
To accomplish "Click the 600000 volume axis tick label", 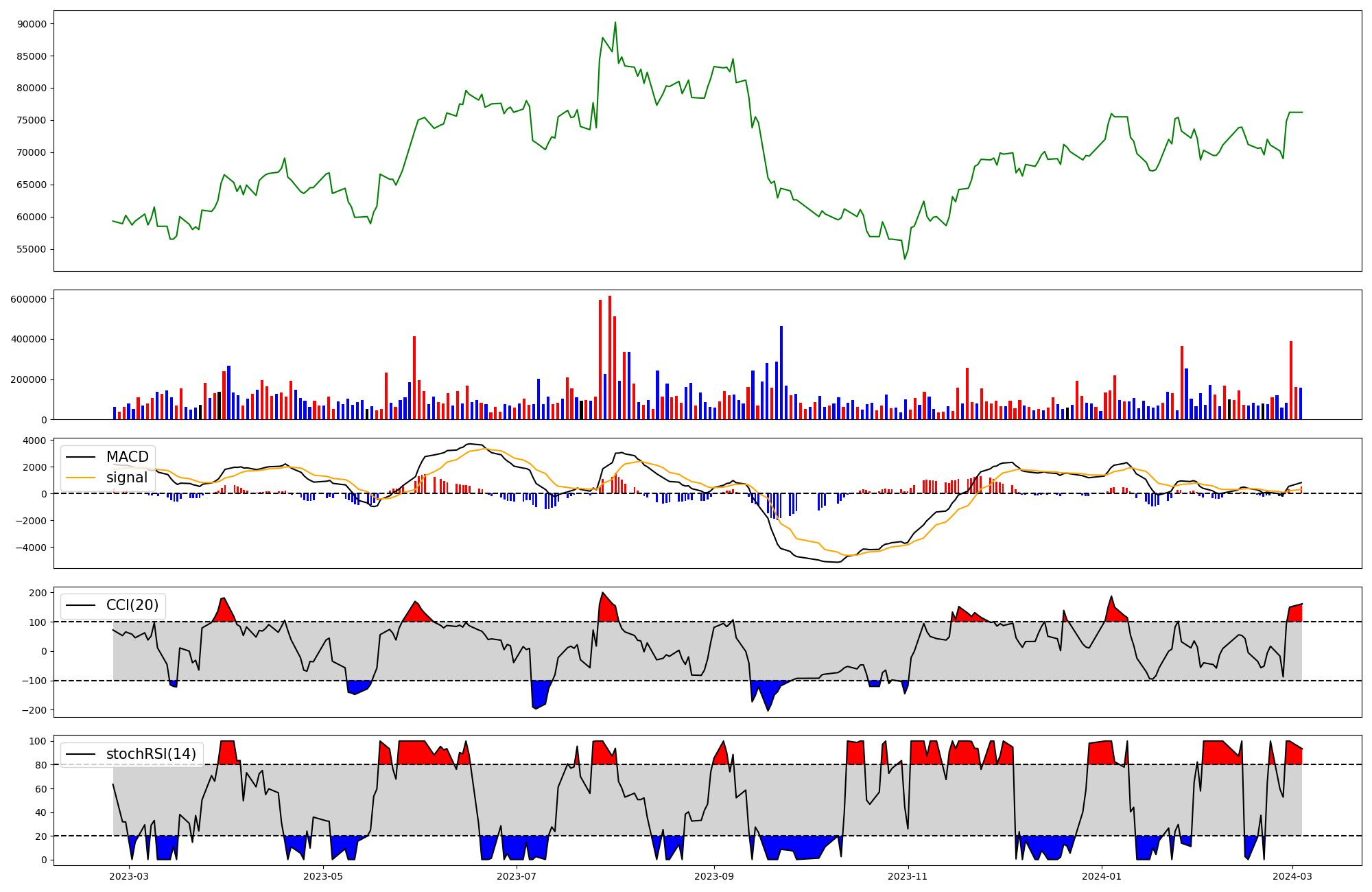I will click(28, 299).
